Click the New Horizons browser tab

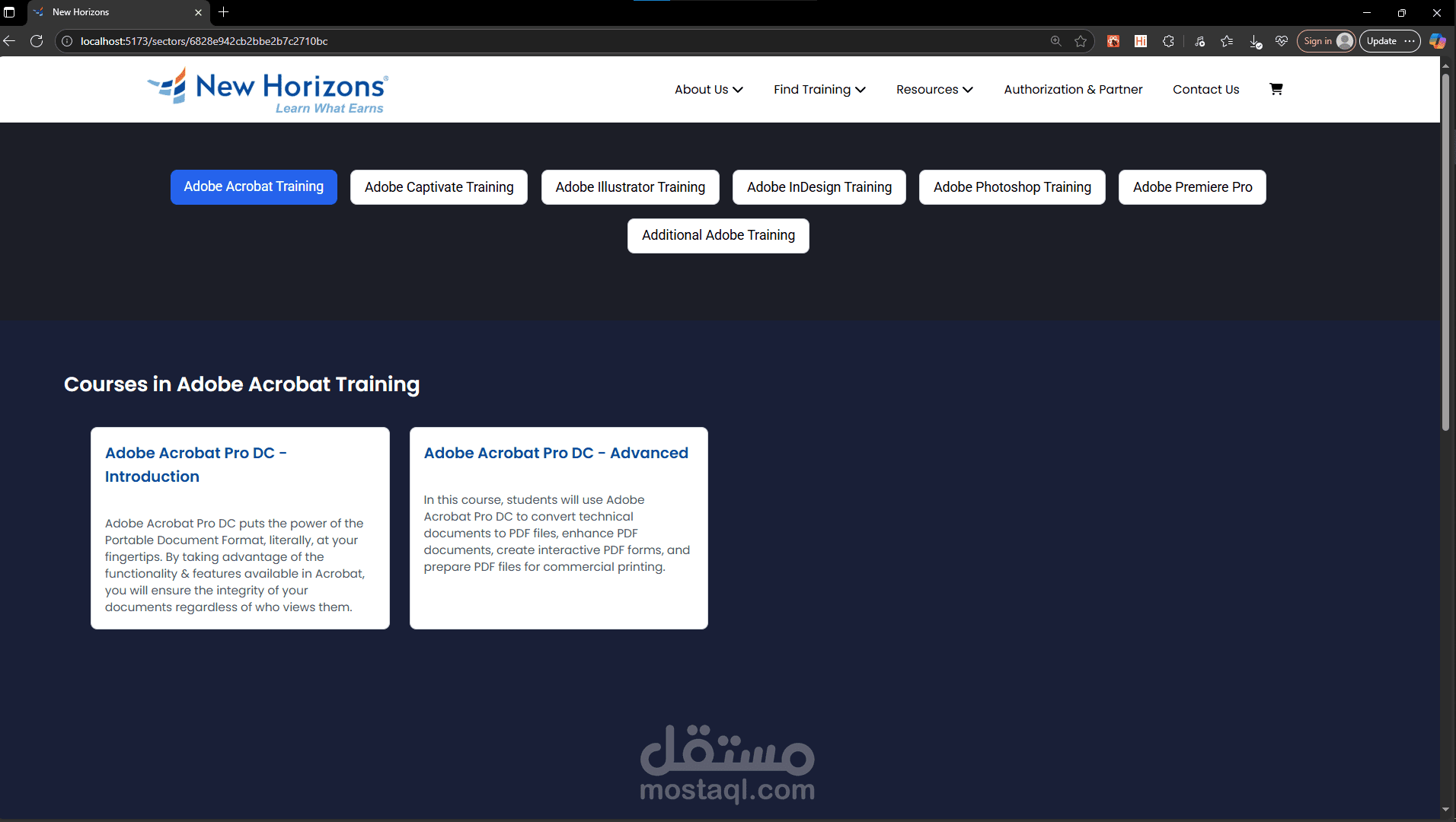[x=118, y=12]
